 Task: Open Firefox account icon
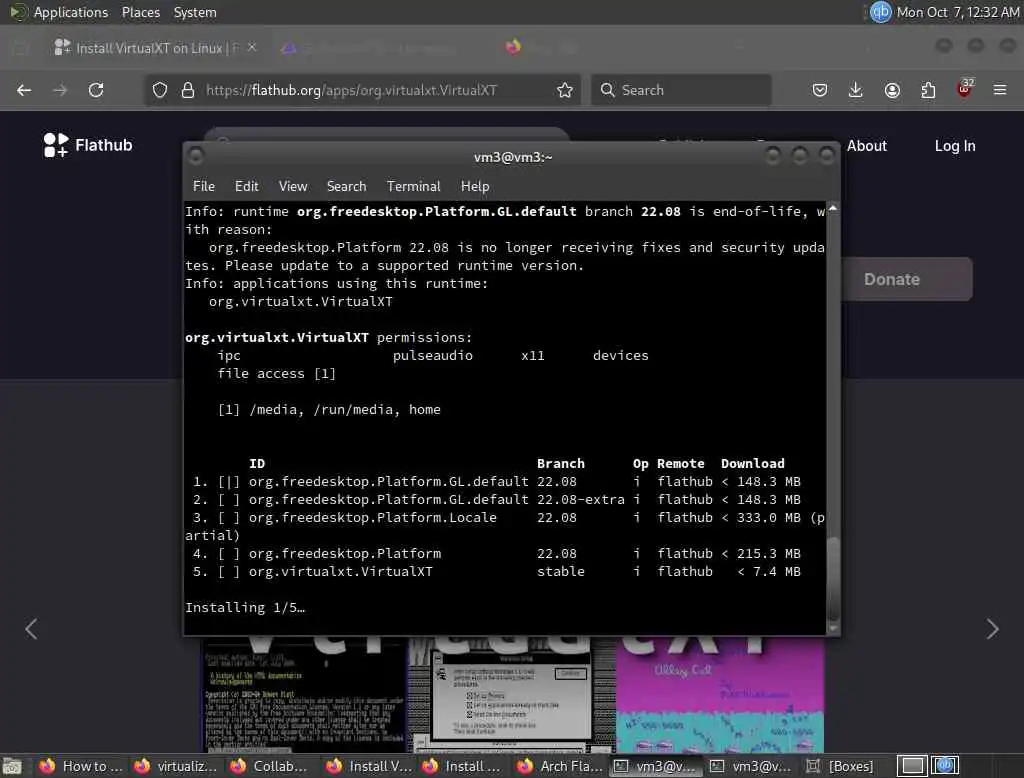pyautogui.click(x=892, y=90)
